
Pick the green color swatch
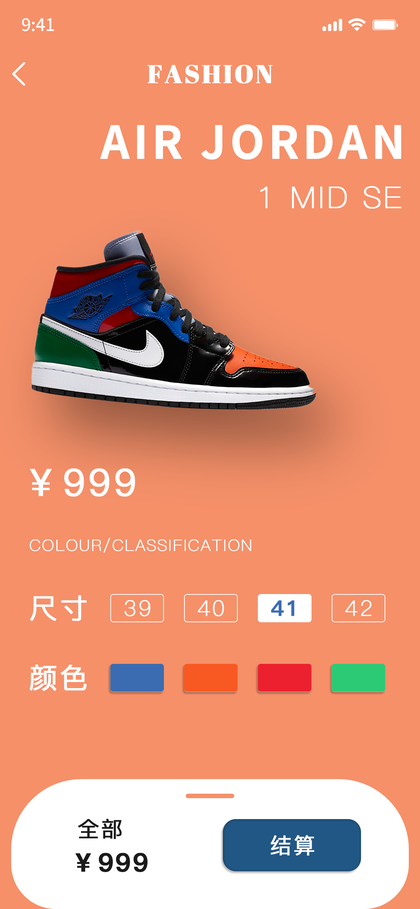click(358, 678)
